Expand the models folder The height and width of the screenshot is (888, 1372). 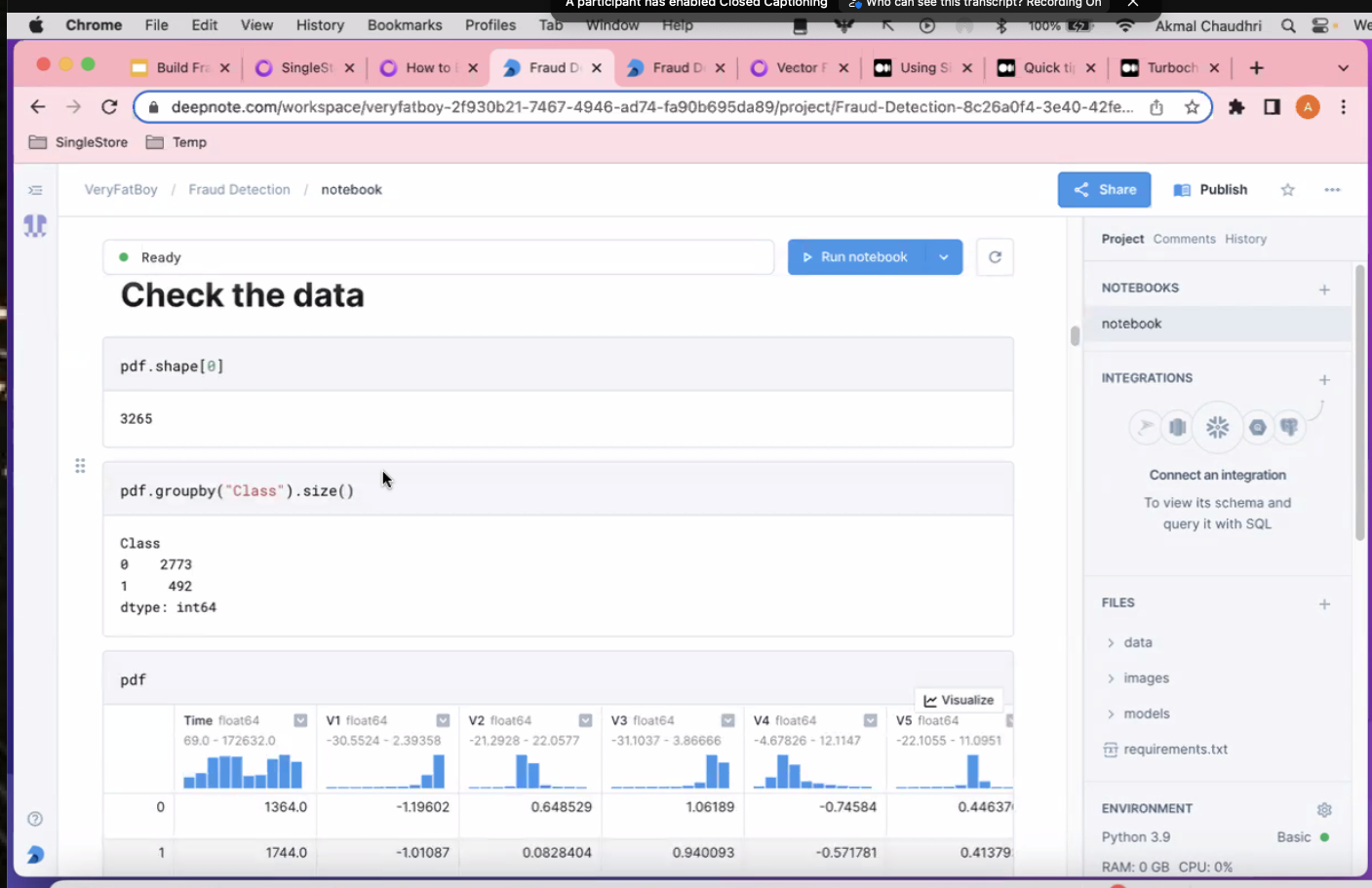click(1146, 714)
